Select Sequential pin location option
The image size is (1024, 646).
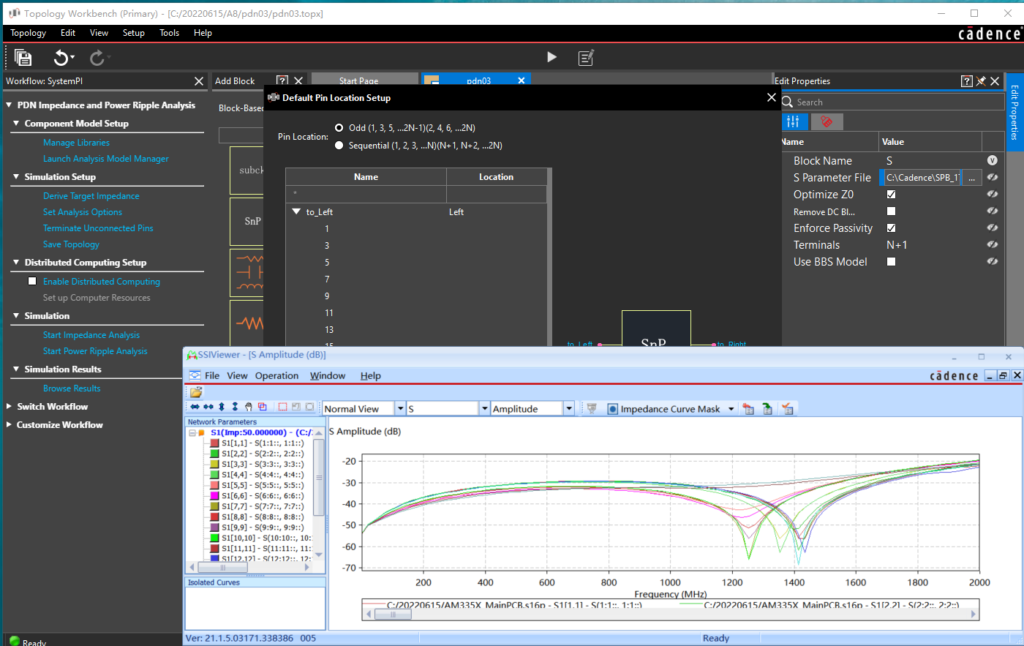tap(340, 145)
